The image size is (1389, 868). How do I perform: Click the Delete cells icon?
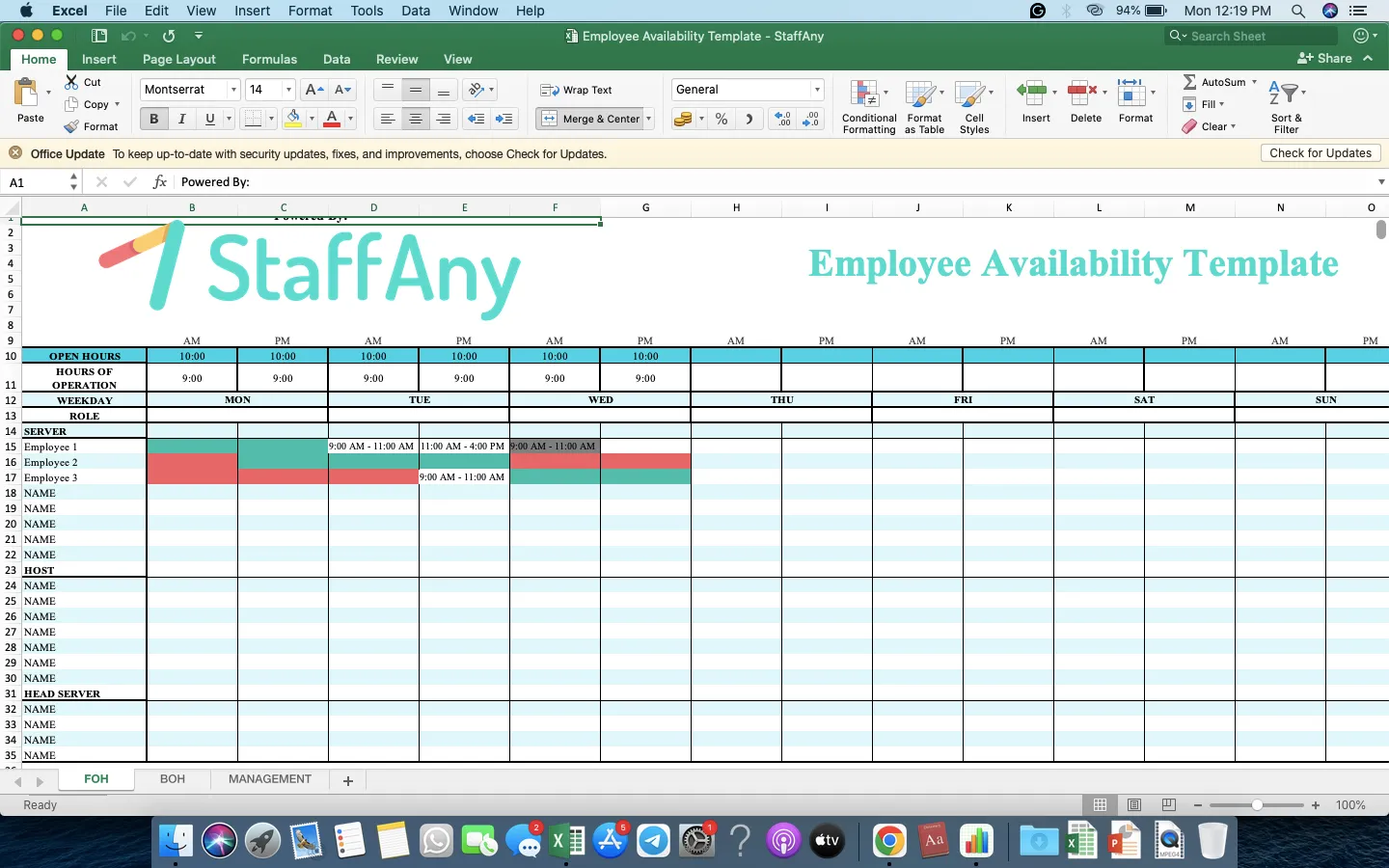coord(1082,93)
